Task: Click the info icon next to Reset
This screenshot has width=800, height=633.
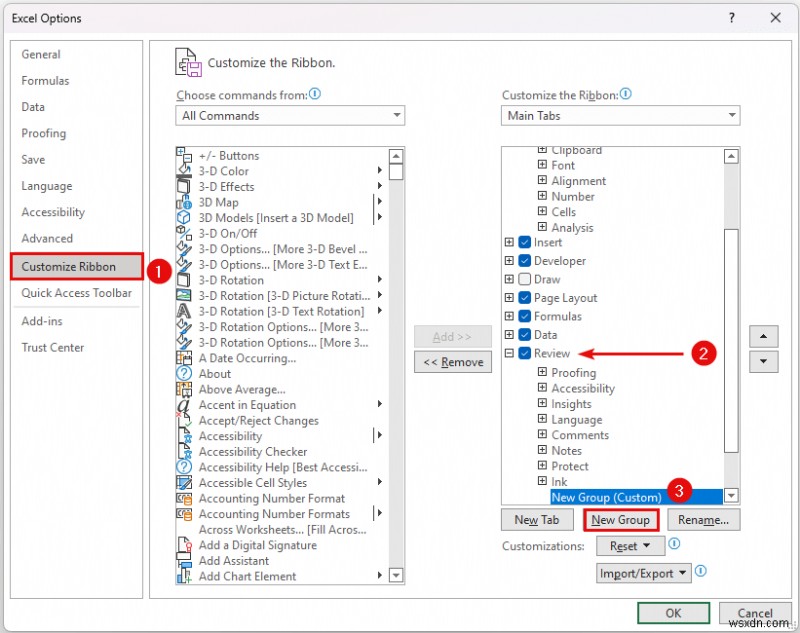Action: pyautogui.click(x=674, y=544)
